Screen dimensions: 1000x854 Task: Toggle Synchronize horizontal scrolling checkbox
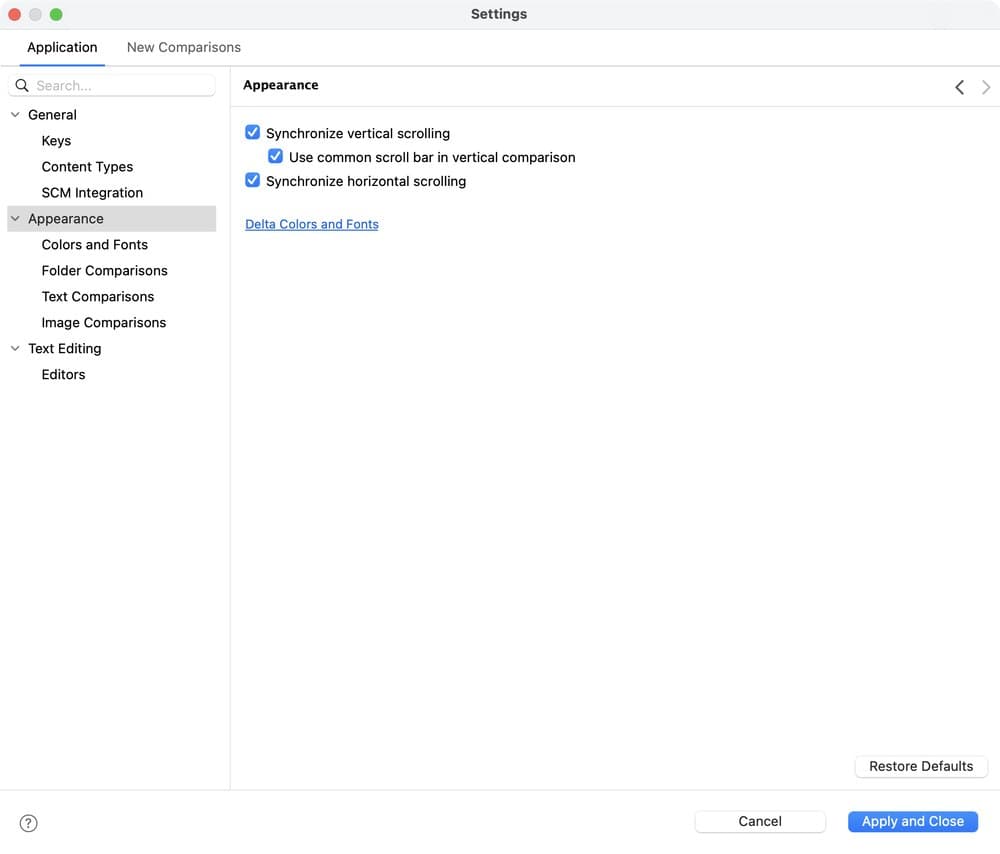(x=253, y=180)
